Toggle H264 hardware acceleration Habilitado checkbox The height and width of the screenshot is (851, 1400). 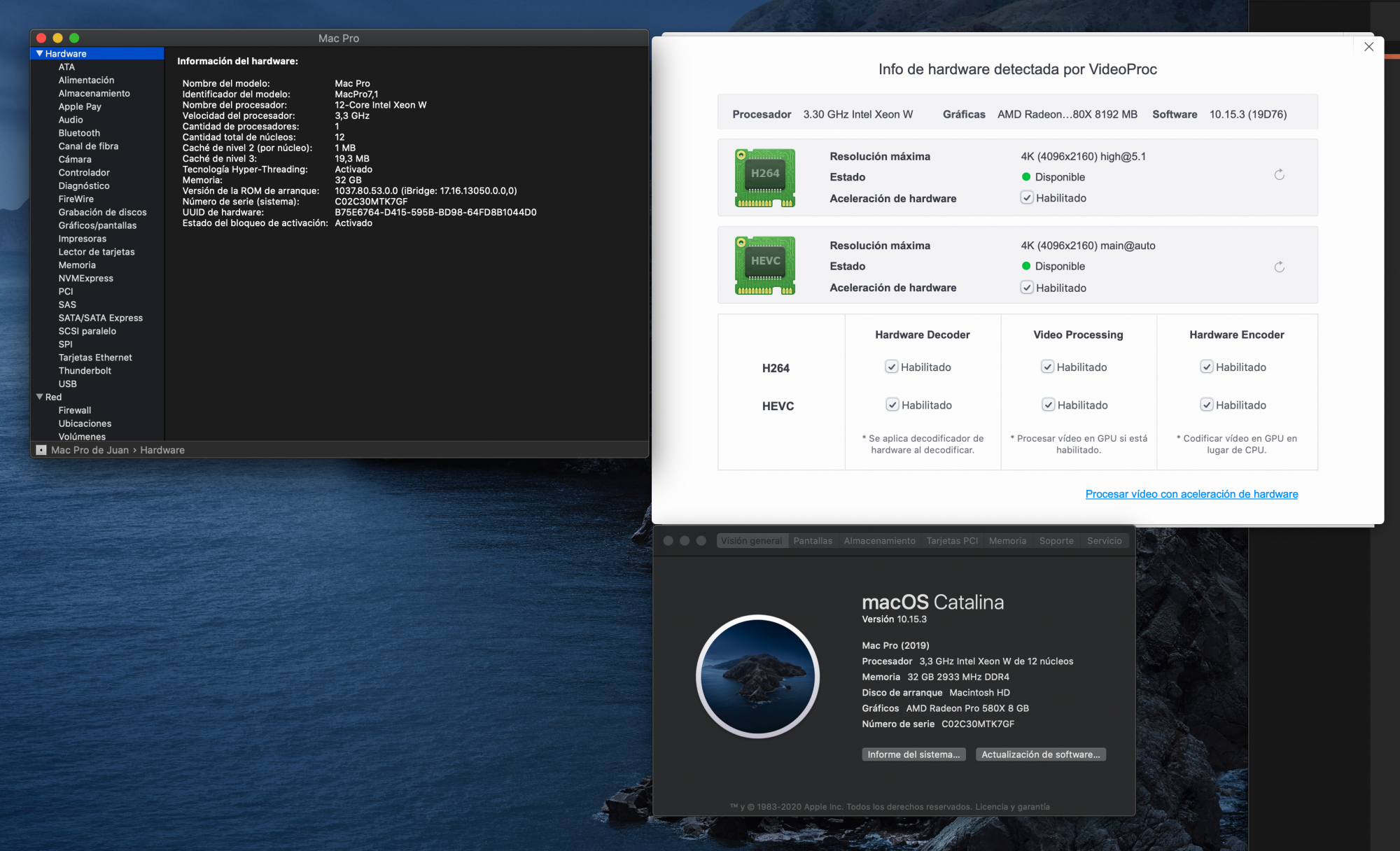1027,198
